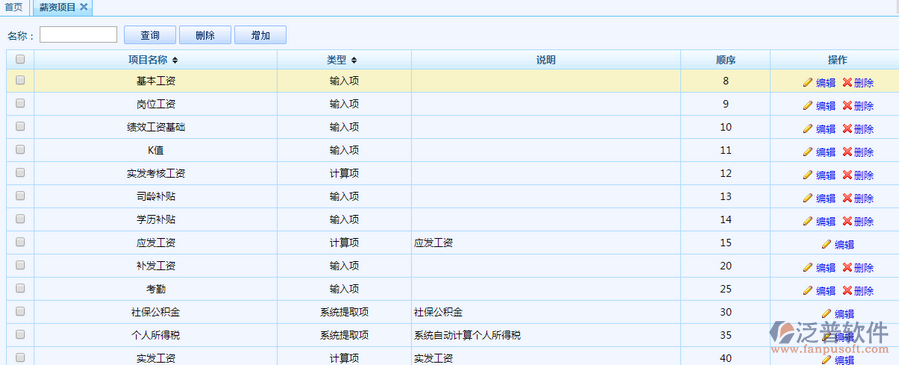The image size is (899, 365).
Task: Click the pencil edit icon for 基本工资
Action: 808,83
